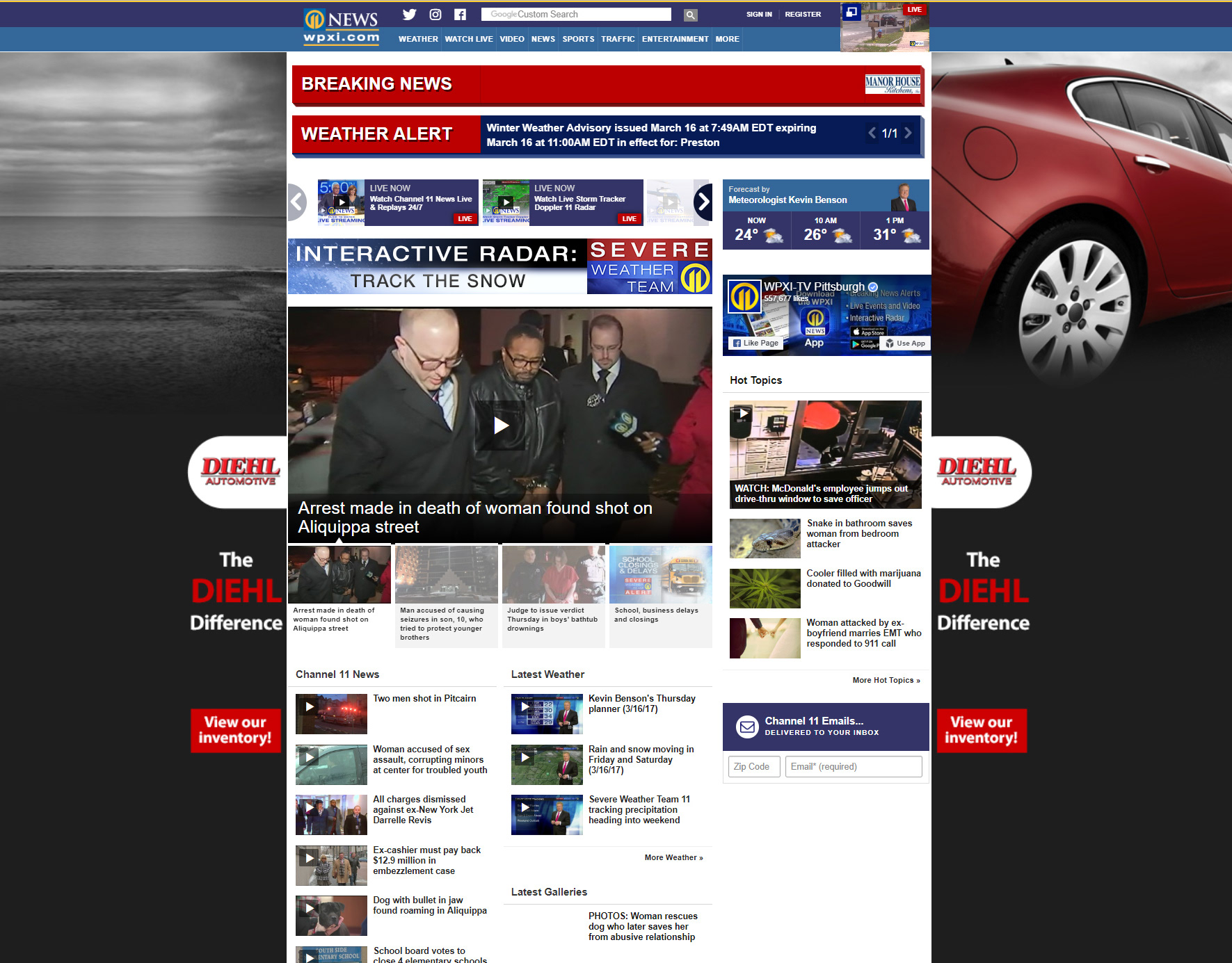Open the WPXI Instagram icon

(x=435, y=15)
